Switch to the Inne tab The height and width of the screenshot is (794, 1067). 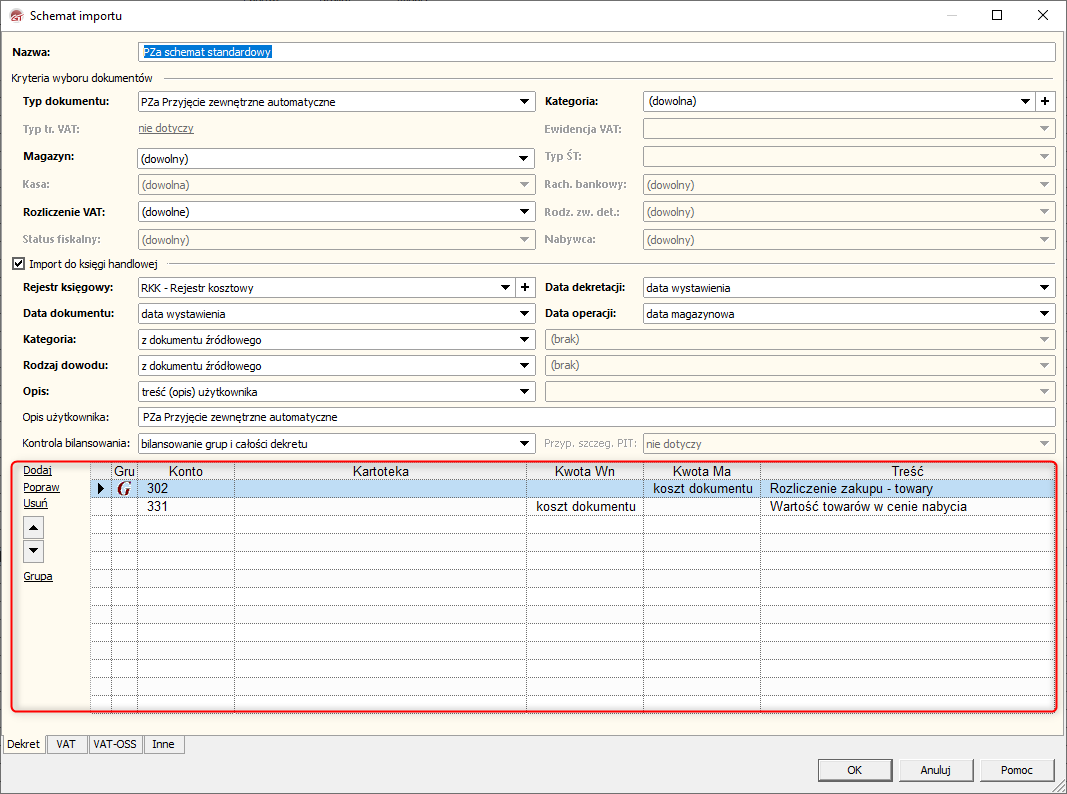coord(163,745)
